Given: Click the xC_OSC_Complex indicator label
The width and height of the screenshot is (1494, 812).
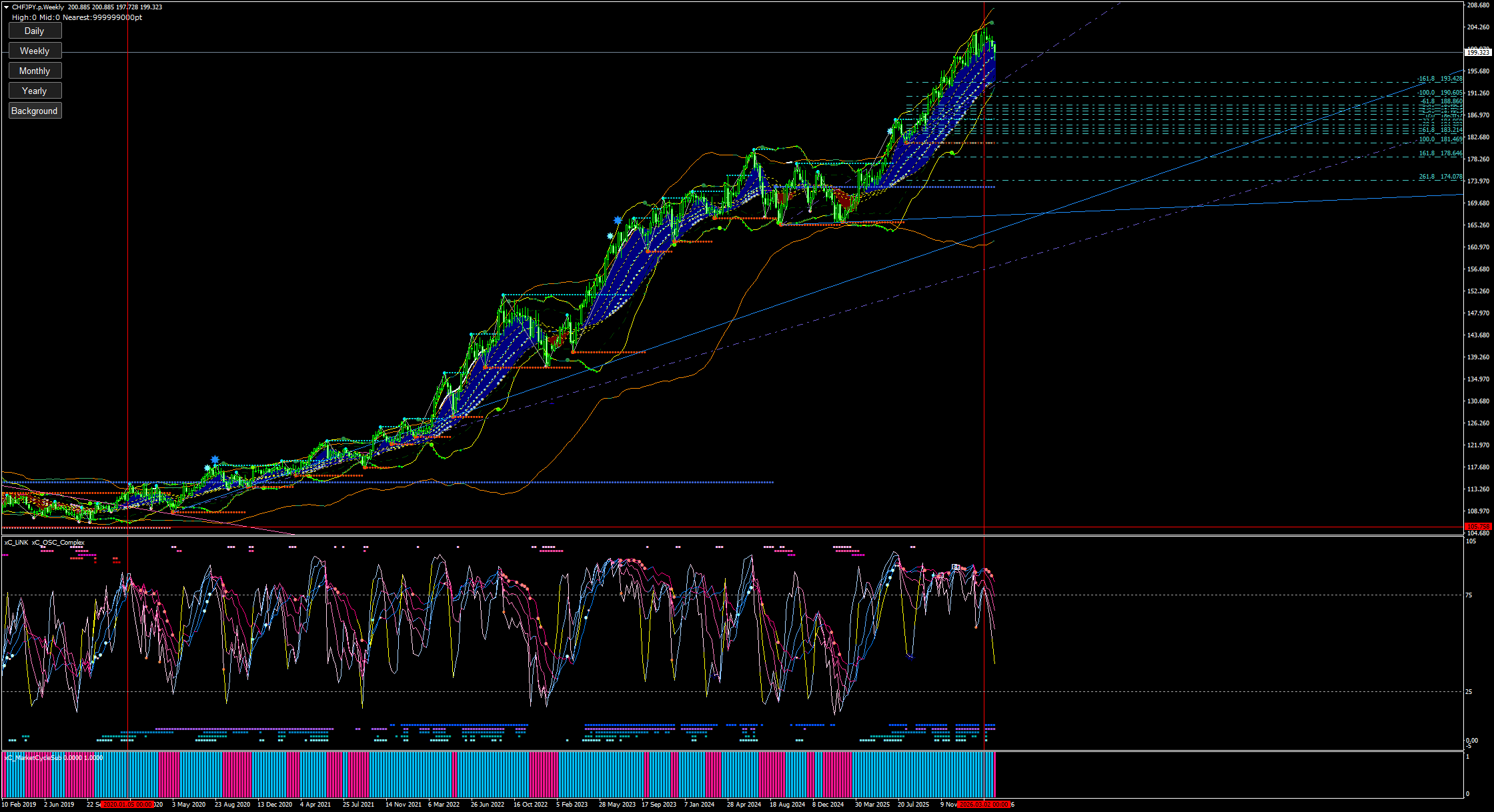Looking at the screenshot, I should pyautogui.click(x=59, y=543).
